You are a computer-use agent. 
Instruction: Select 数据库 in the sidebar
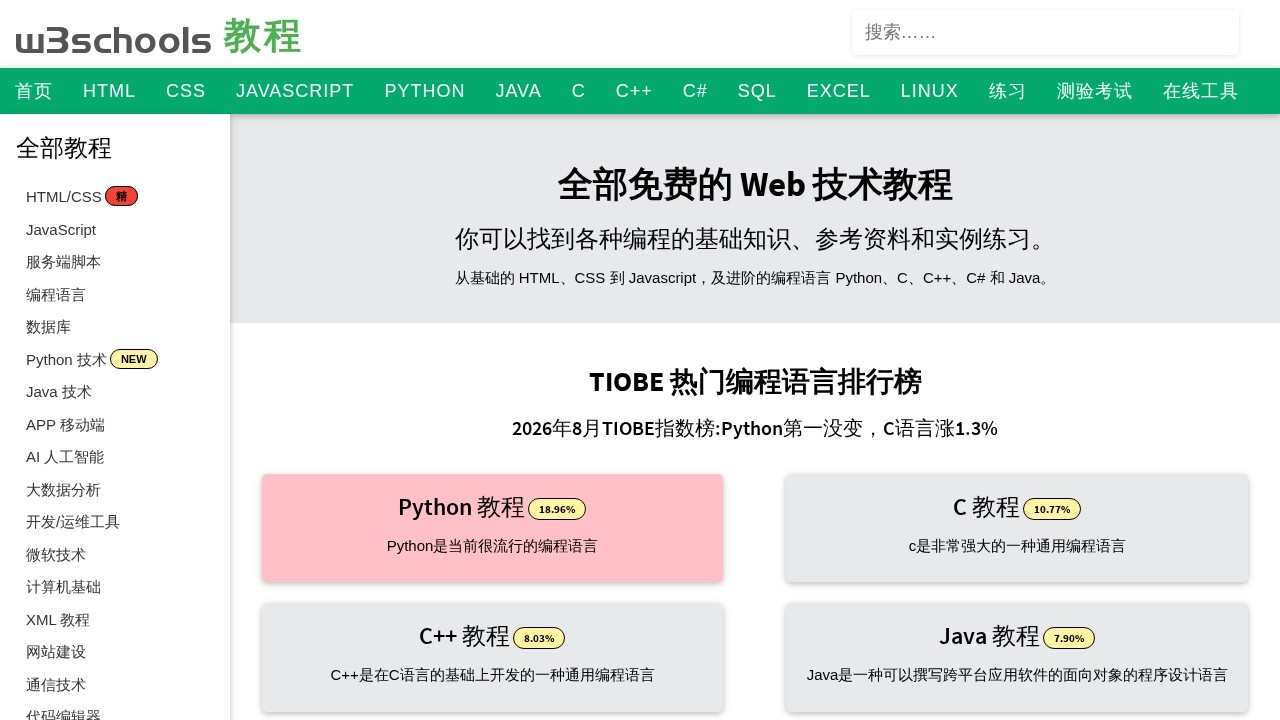tap(48, 327)
